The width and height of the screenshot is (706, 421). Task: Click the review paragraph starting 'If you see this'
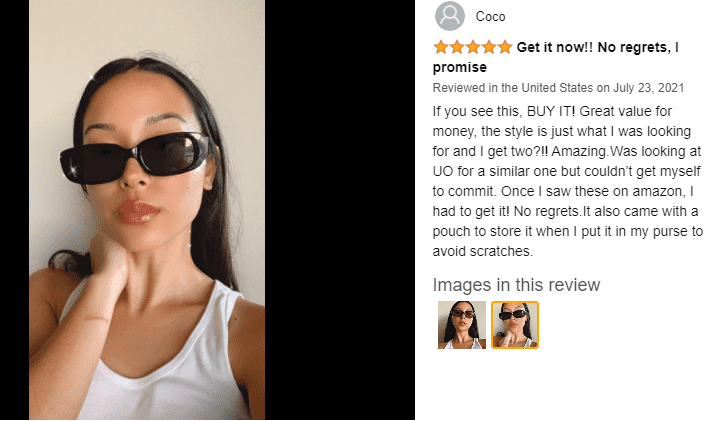point(567,181)
